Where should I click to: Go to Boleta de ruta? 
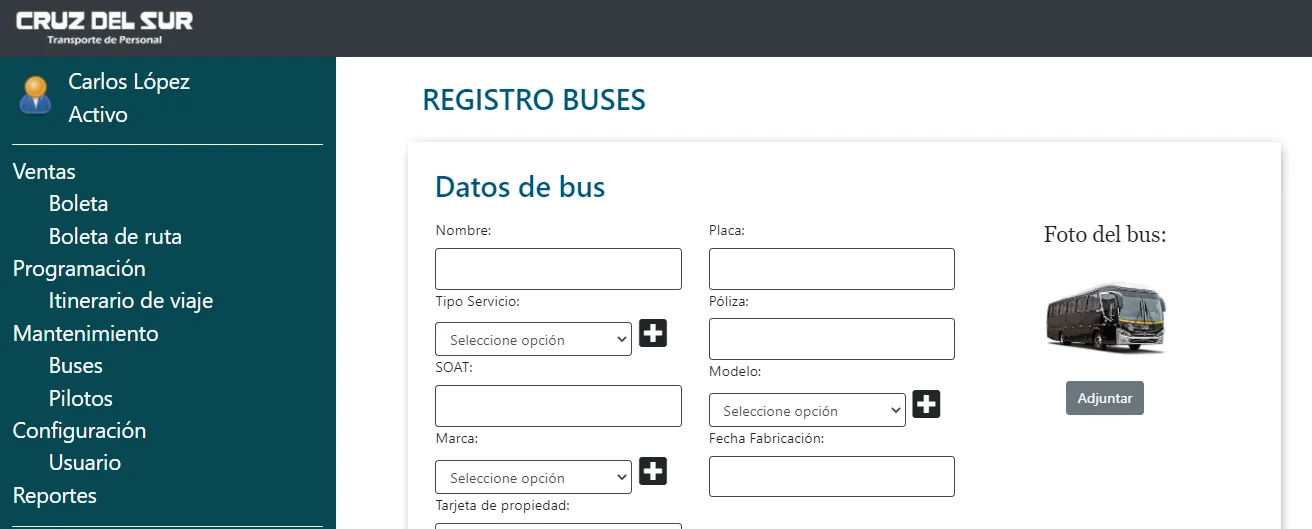pos(115,237)
